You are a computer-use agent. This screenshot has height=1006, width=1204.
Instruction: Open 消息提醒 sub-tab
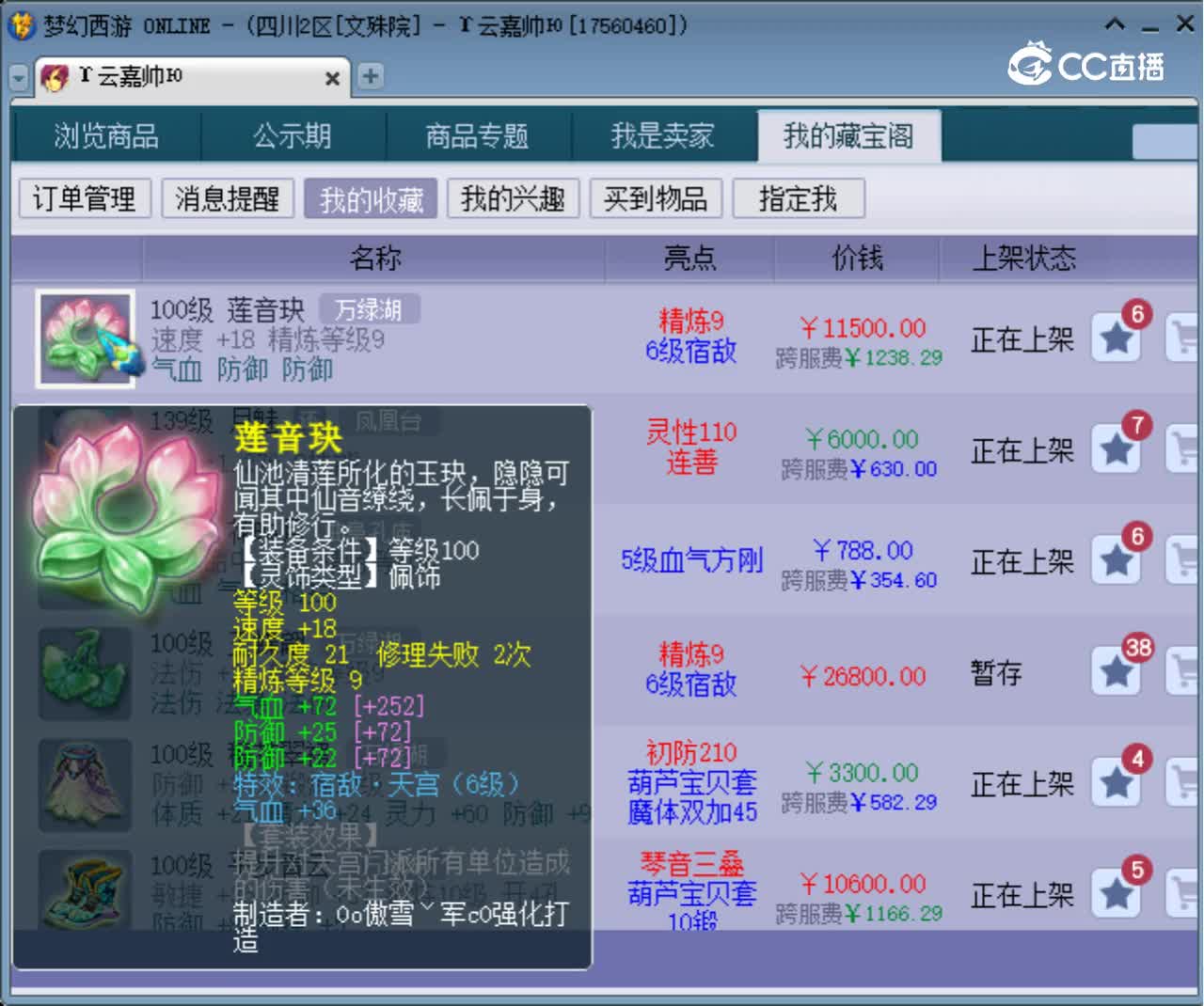point(228,198)
